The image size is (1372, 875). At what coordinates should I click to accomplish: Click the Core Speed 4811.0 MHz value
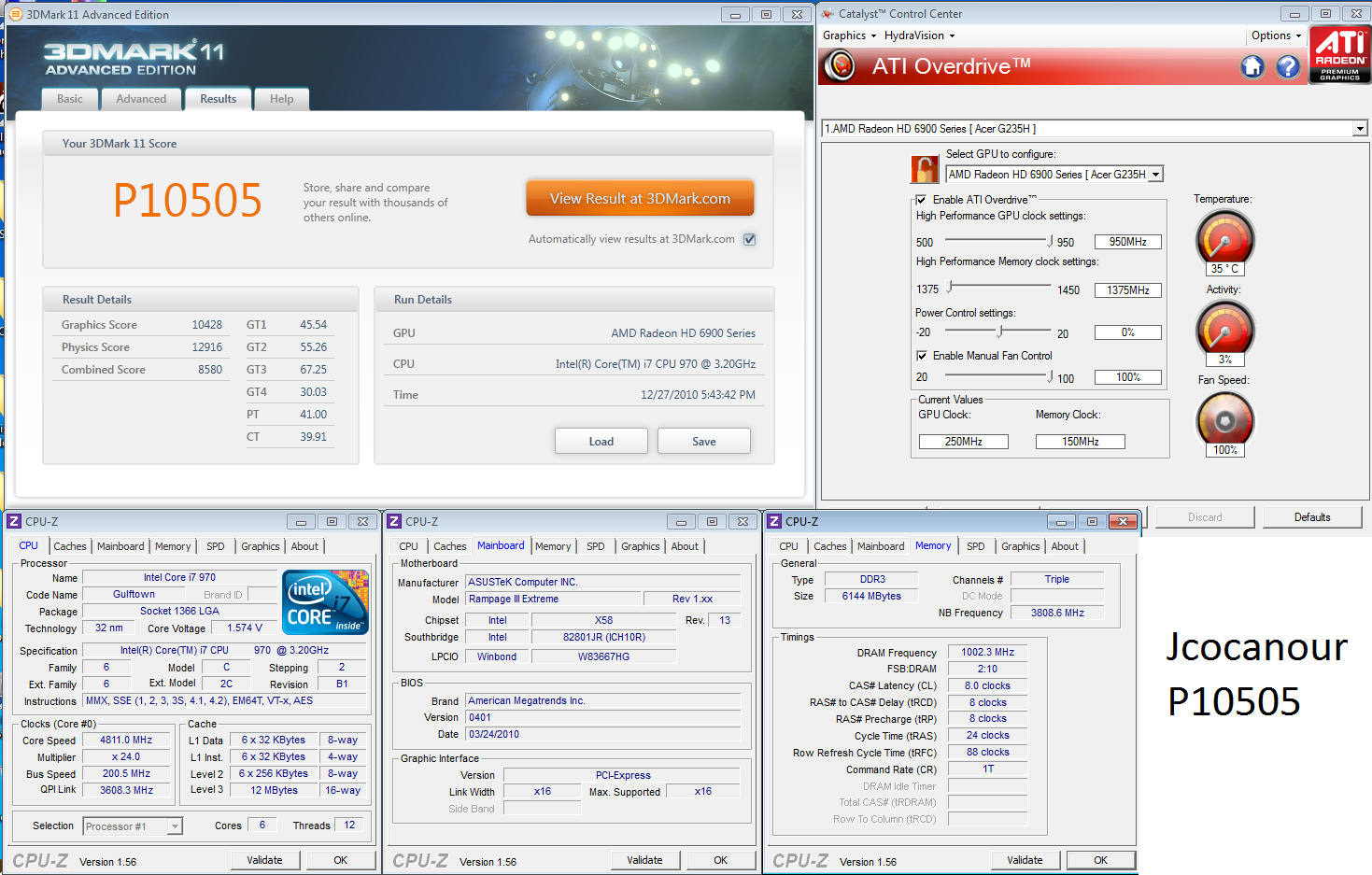click(x=126, y=740)
